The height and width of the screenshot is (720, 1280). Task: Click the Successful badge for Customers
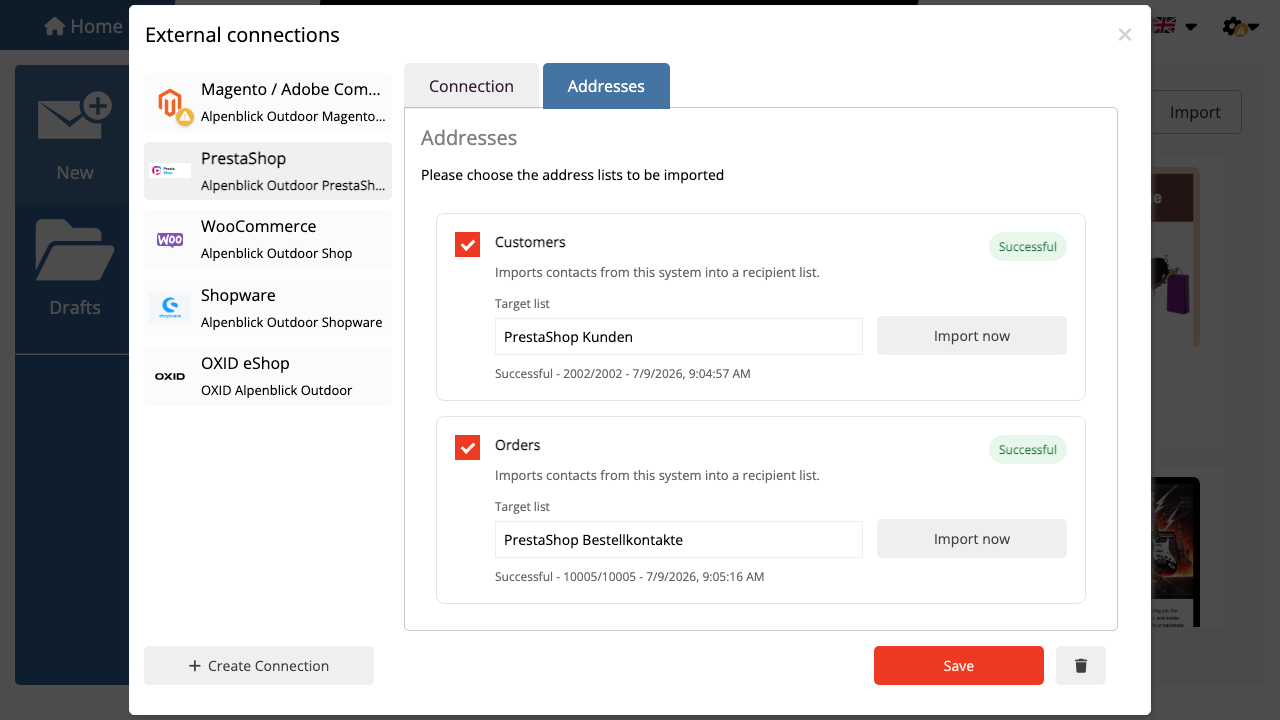(x=1028, y=247)
